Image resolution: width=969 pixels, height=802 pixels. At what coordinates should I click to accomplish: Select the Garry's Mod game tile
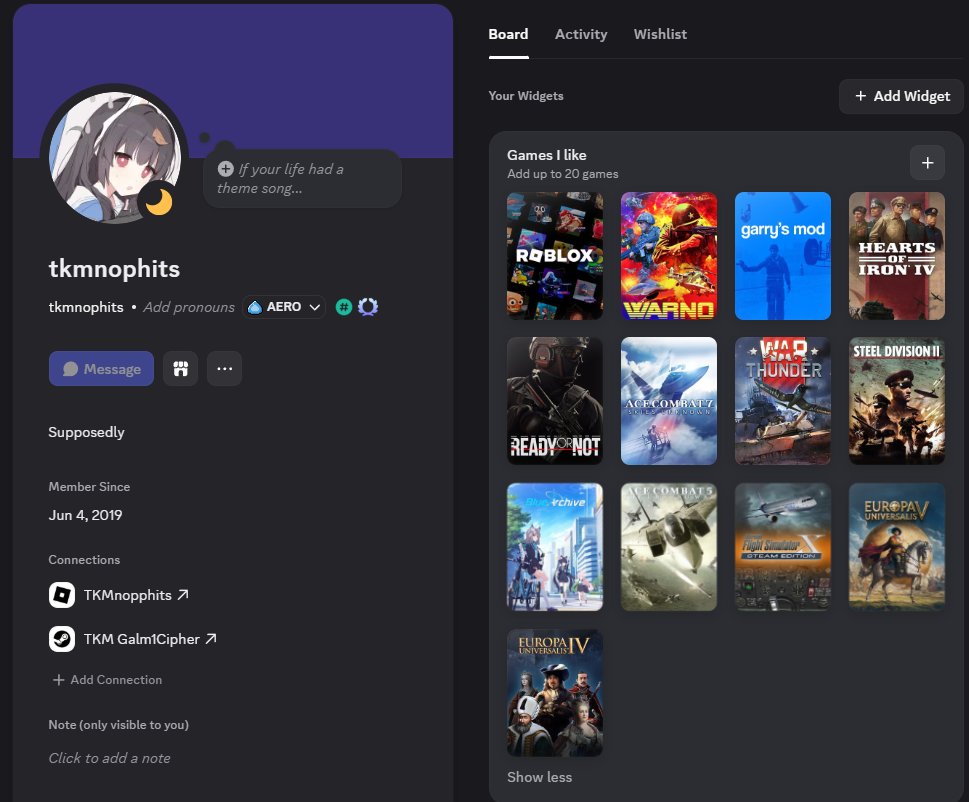click(783, 256)
